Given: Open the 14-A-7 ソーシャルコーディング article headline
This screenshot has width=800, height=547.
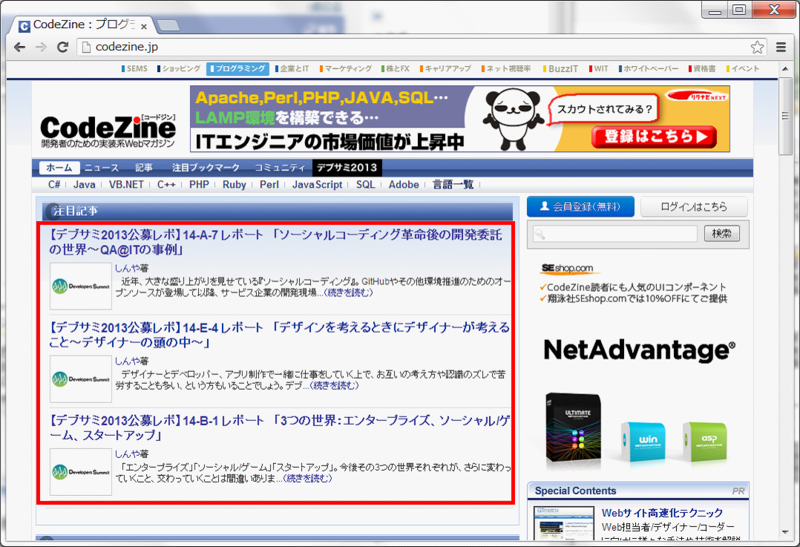Looking at the screenshot, I should click(x=276, y=242).
